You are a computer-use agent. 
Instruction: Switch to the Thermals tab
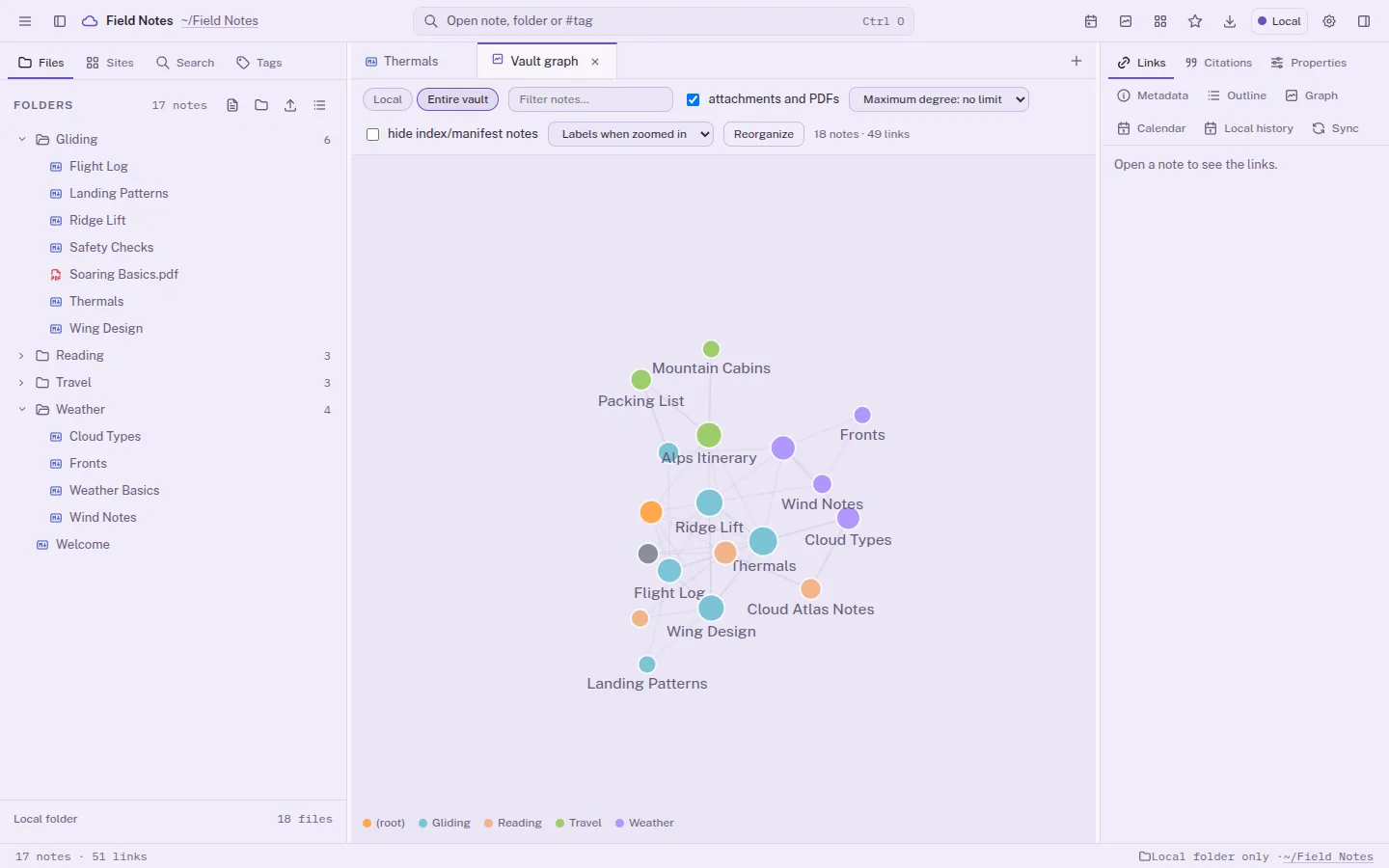[x=411, y=61]
